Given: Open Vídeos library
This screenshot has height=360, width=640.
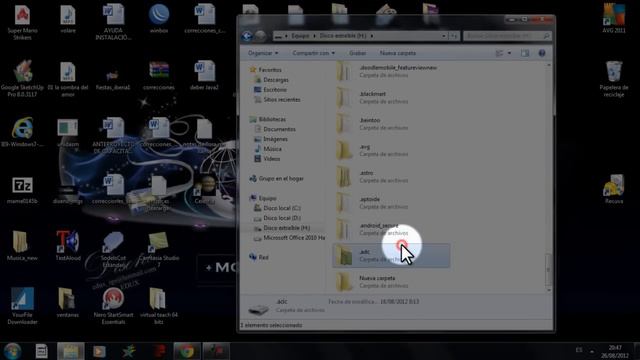Looking at the screenshot, I should (271, 159).
